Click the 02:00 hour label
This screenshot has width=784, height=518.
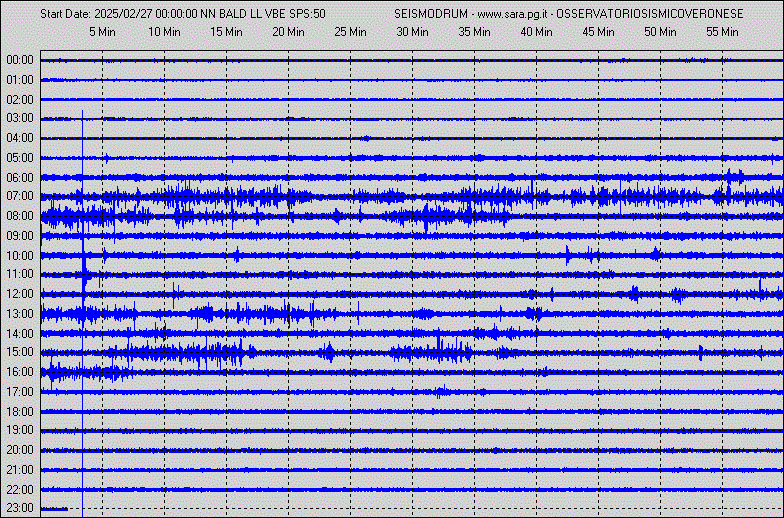point(20,100)
